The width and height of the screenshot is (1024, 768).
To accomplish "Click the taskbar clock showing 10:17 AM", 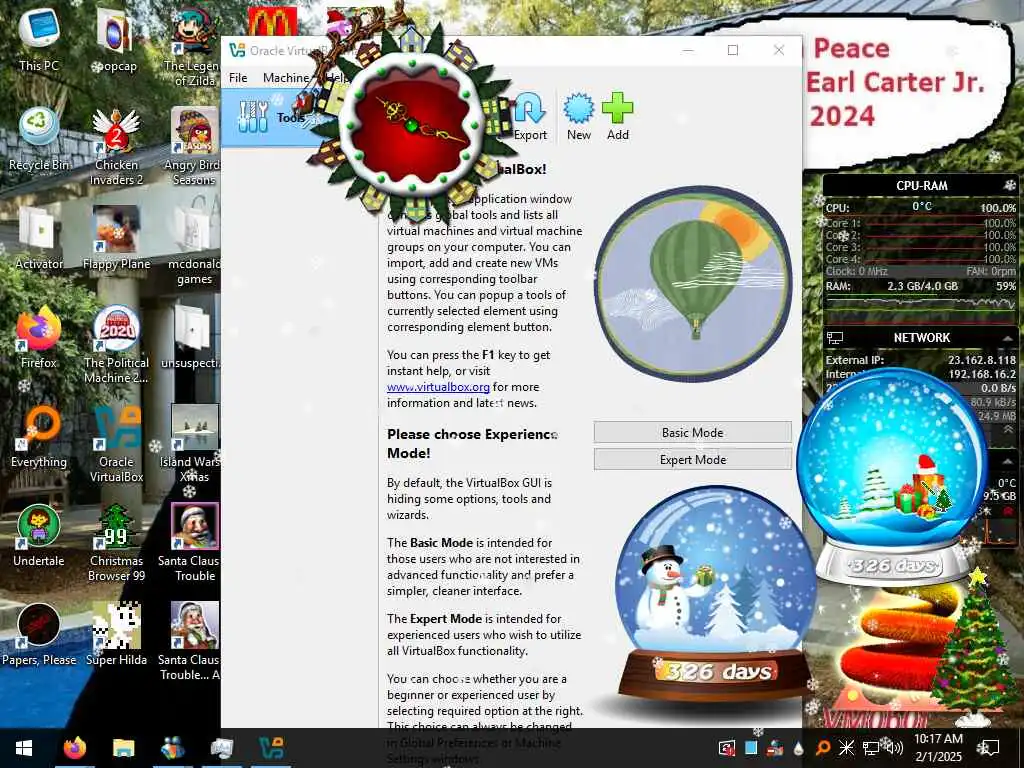I will (938, 748).
